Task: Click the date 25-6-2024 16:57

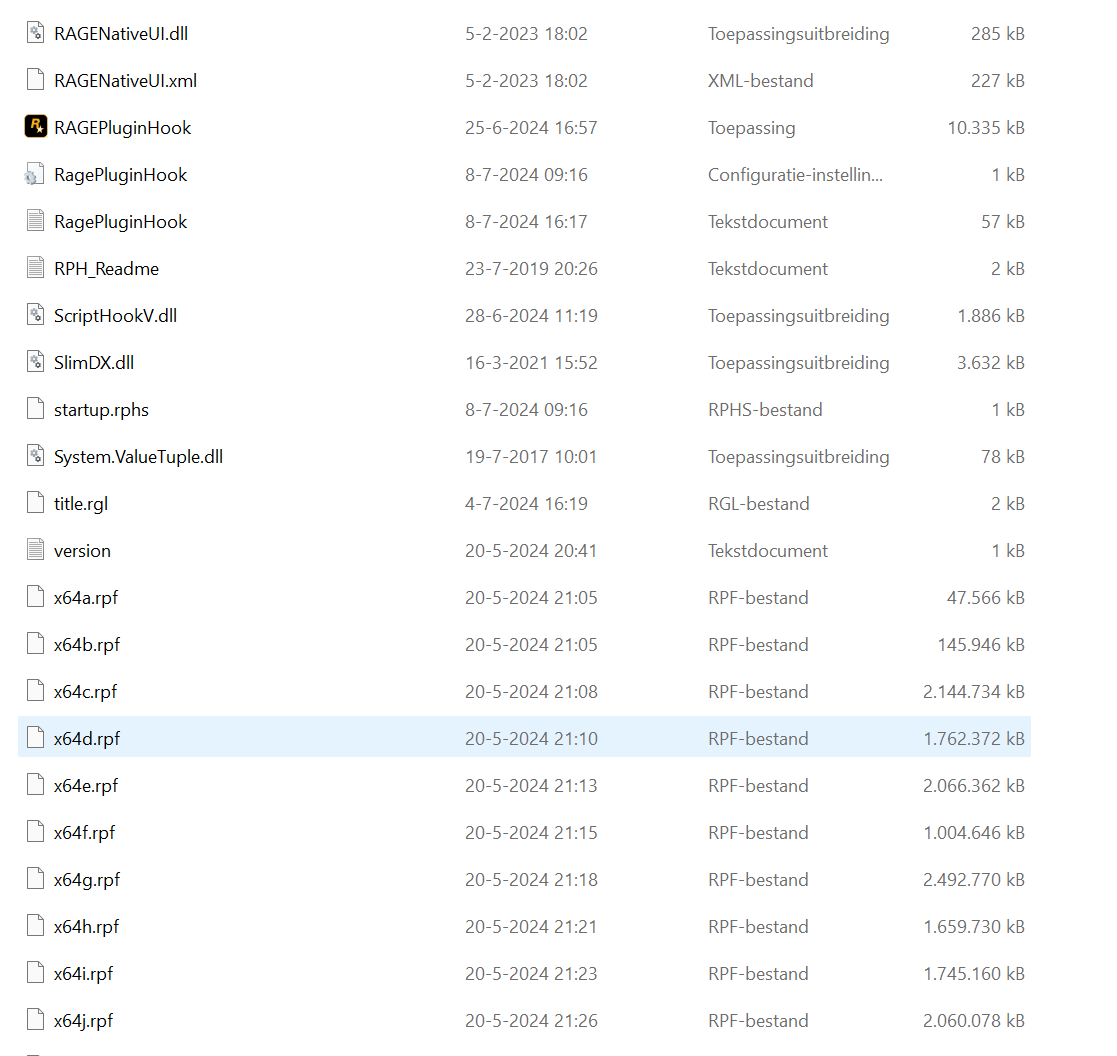Action: 531,128
